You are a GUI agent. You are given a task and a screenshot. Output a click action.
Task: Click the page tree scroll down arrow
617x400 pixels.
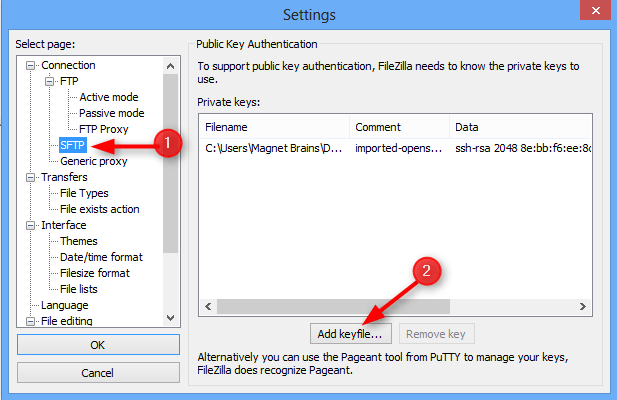pyautogui.click(x=170, y=317)
